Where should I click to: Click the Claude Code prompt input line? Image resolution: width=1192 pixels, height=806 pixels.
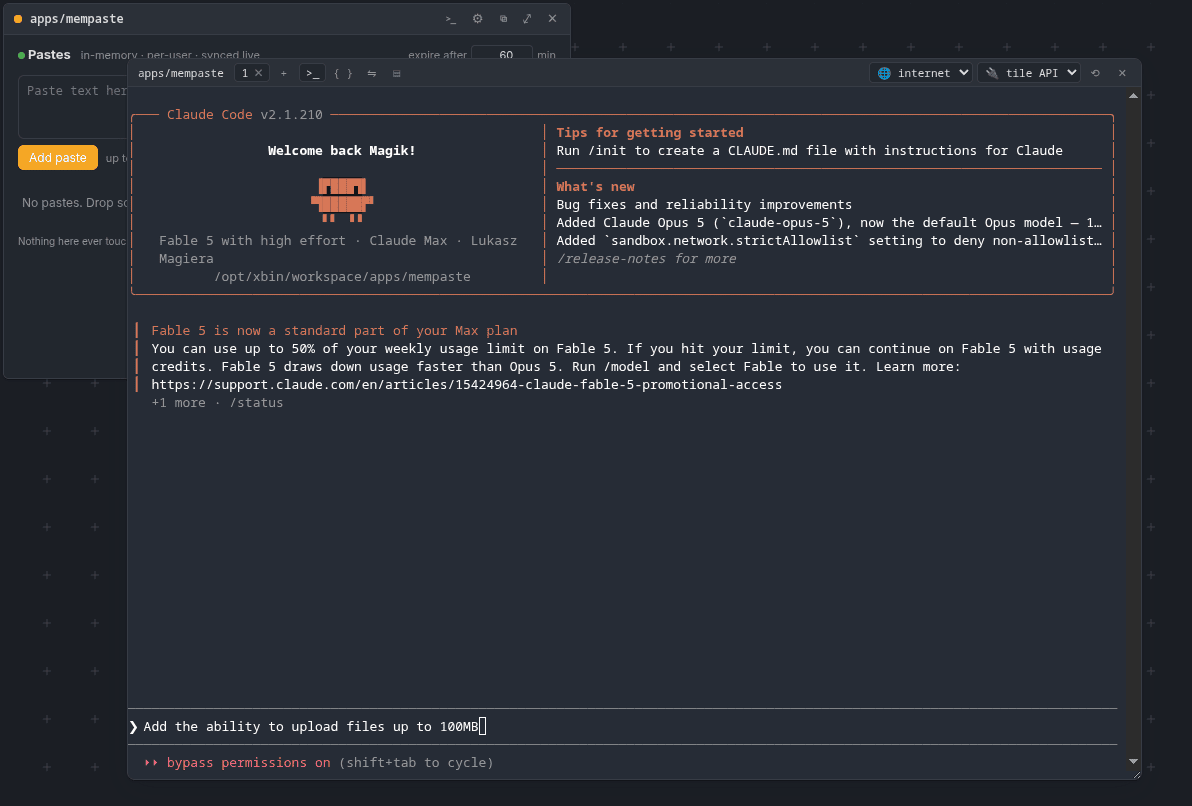623,726
